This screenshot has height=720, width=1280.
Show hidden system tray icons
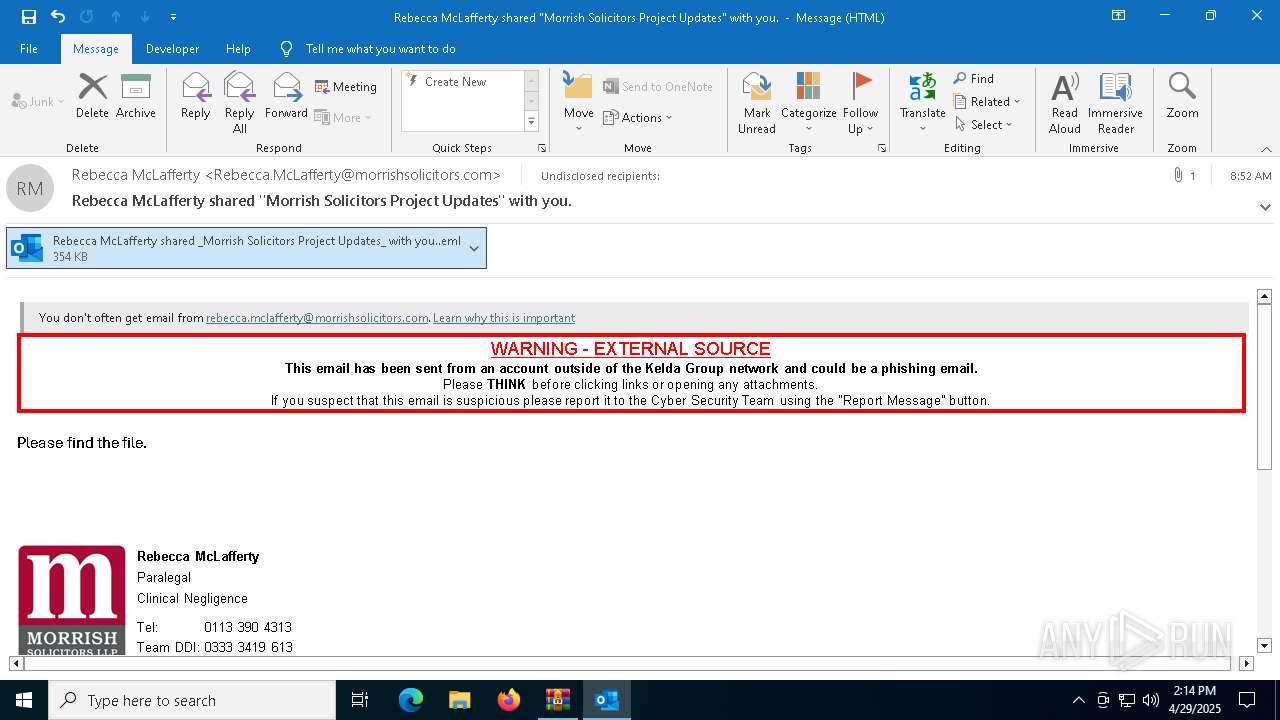point(1078,700)
